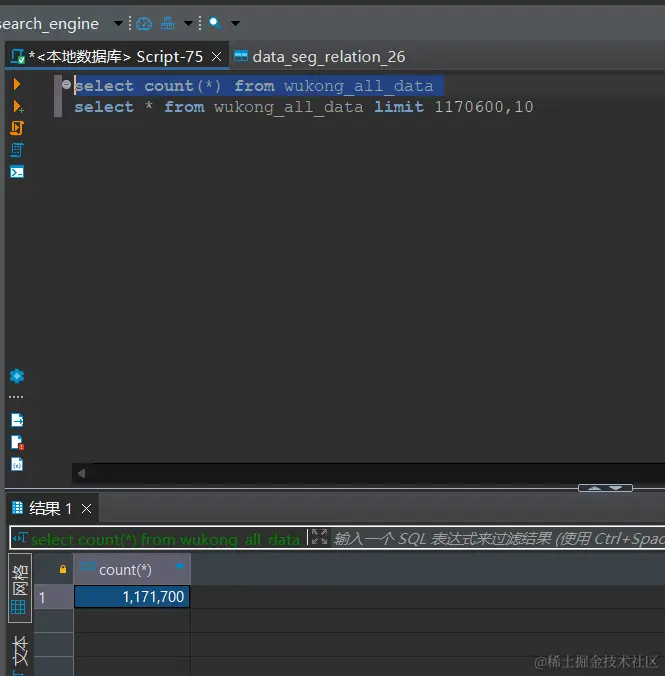The width and height of the screenshot is (665, 676).
Task: Click the green query text label in results
Action: (x=165, y=539)
